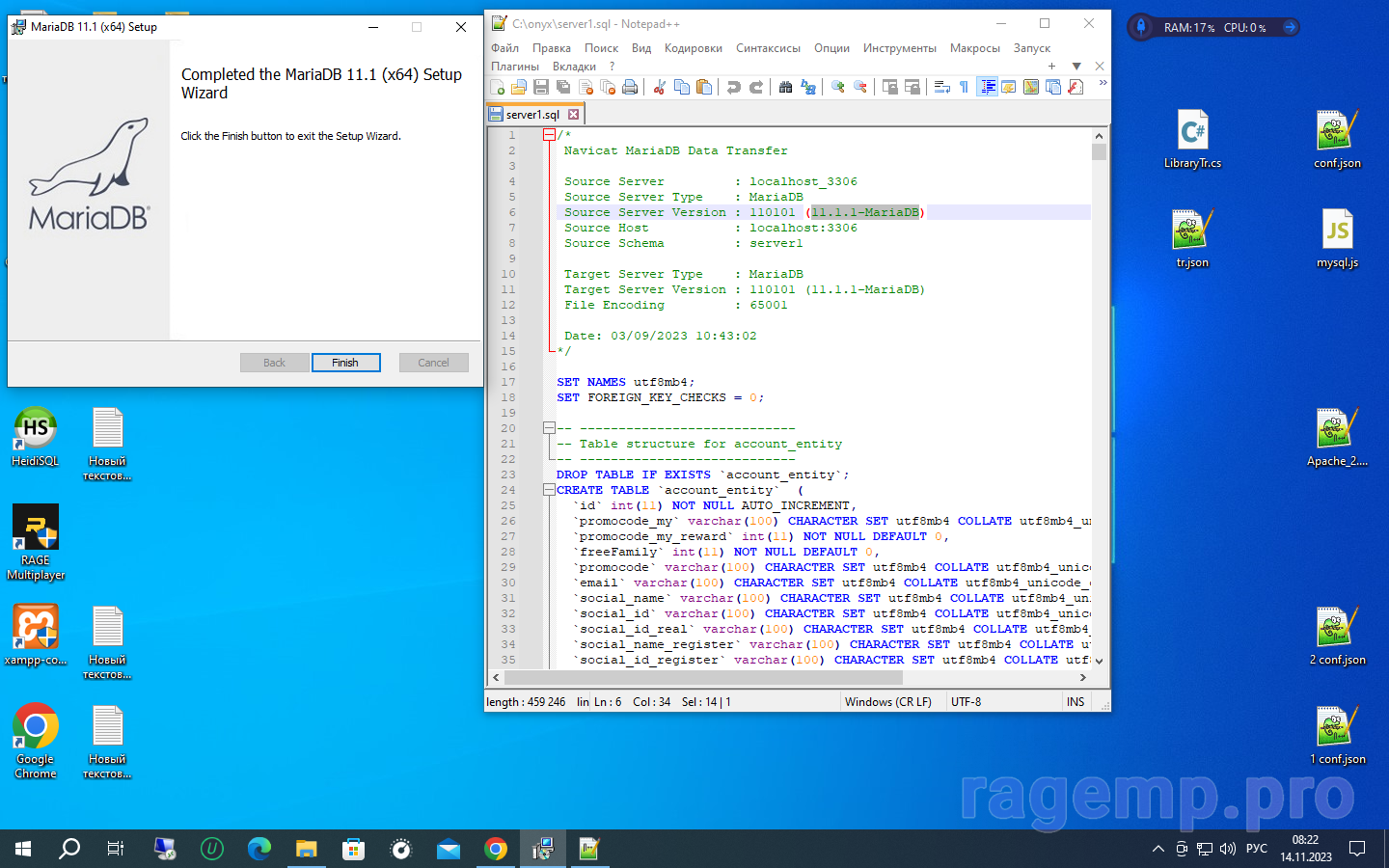Click the Undo arrow icon
The image size is (1389, 868).
point(734,87)
